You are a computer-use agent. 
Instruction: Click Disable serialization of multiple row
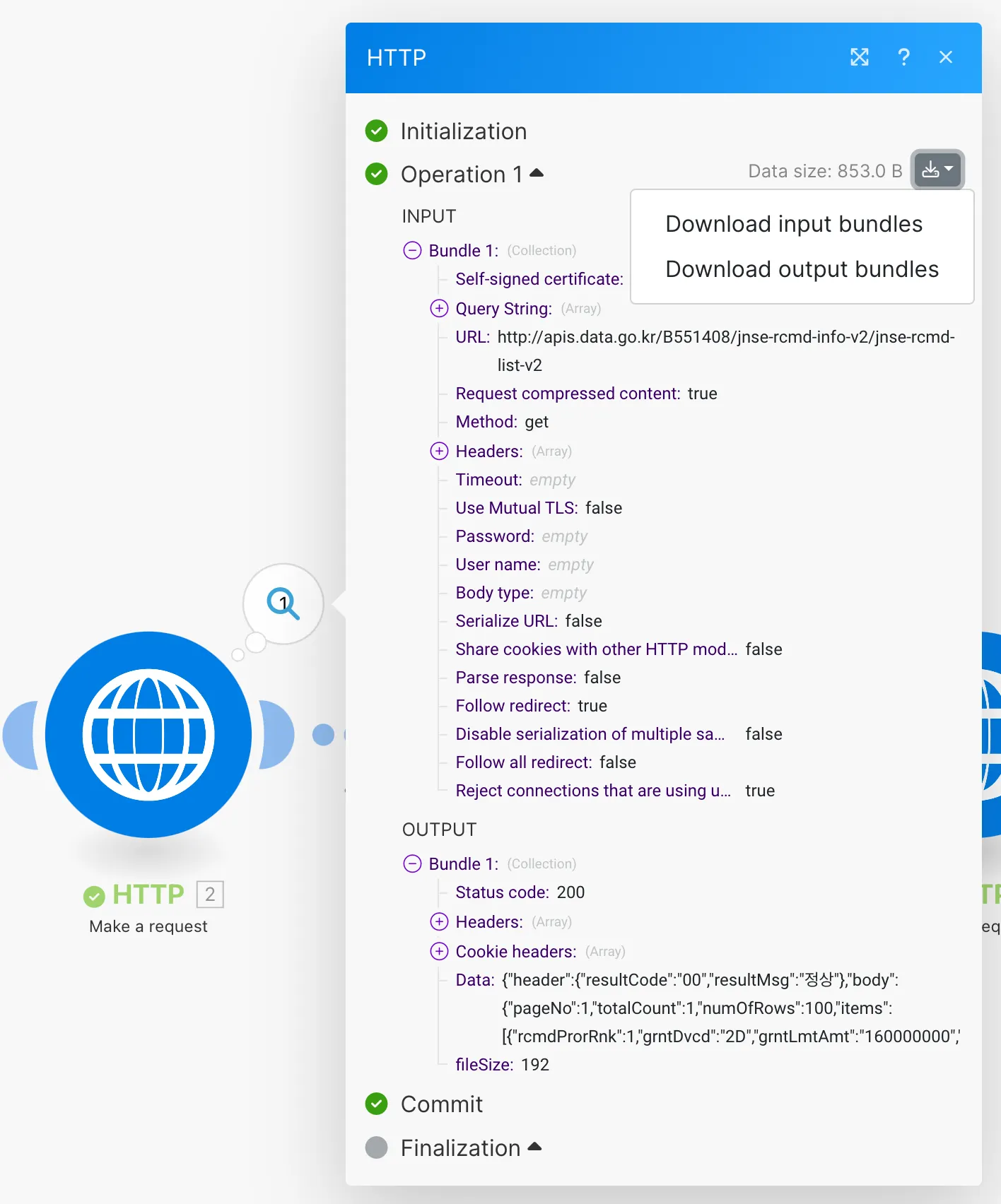[619, 734]
